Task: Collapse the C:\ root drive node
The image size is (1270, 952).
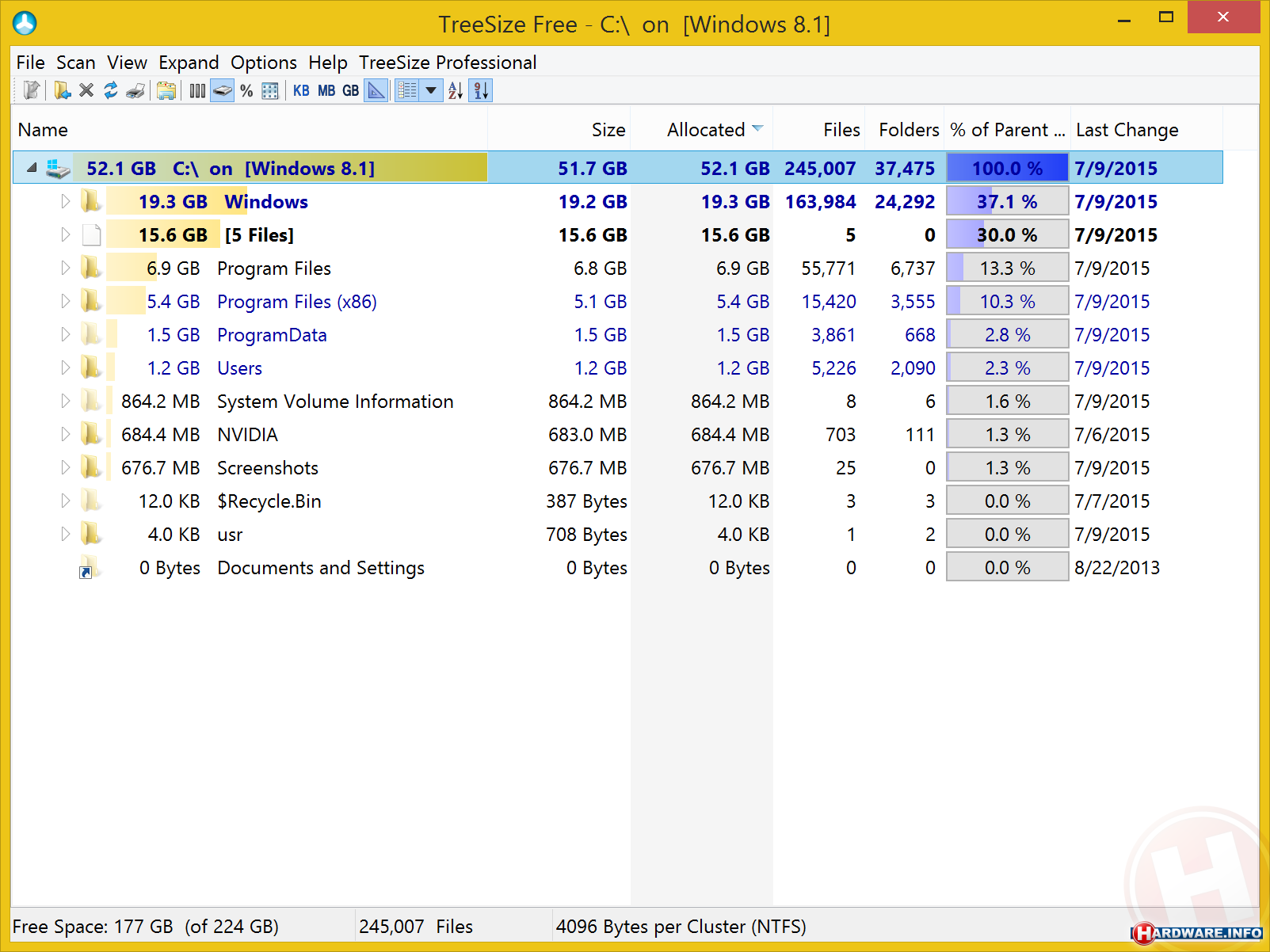Action: 32,168
